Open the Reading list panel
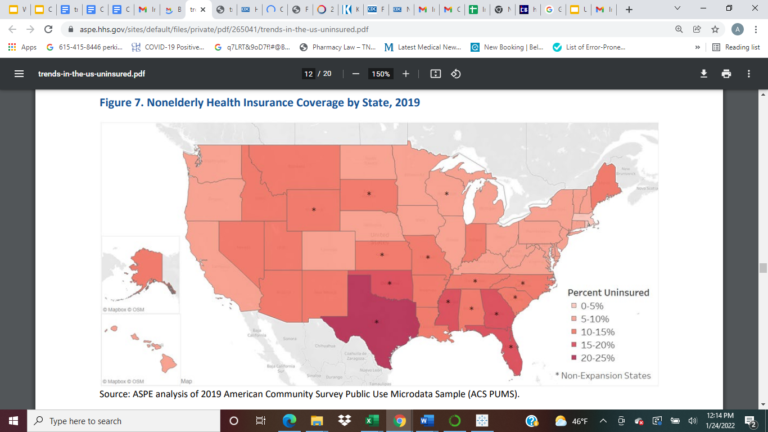Image resolution: width=768 pixels, height=432 pixels. point(735,47)
